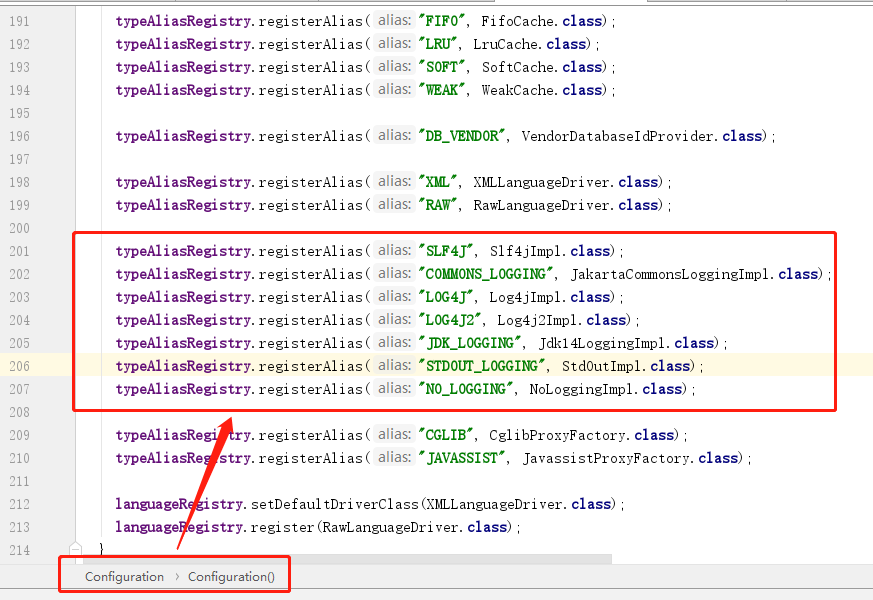Click the "JAVASSIST" string literal
873x600 pixels.
[464, 459]
